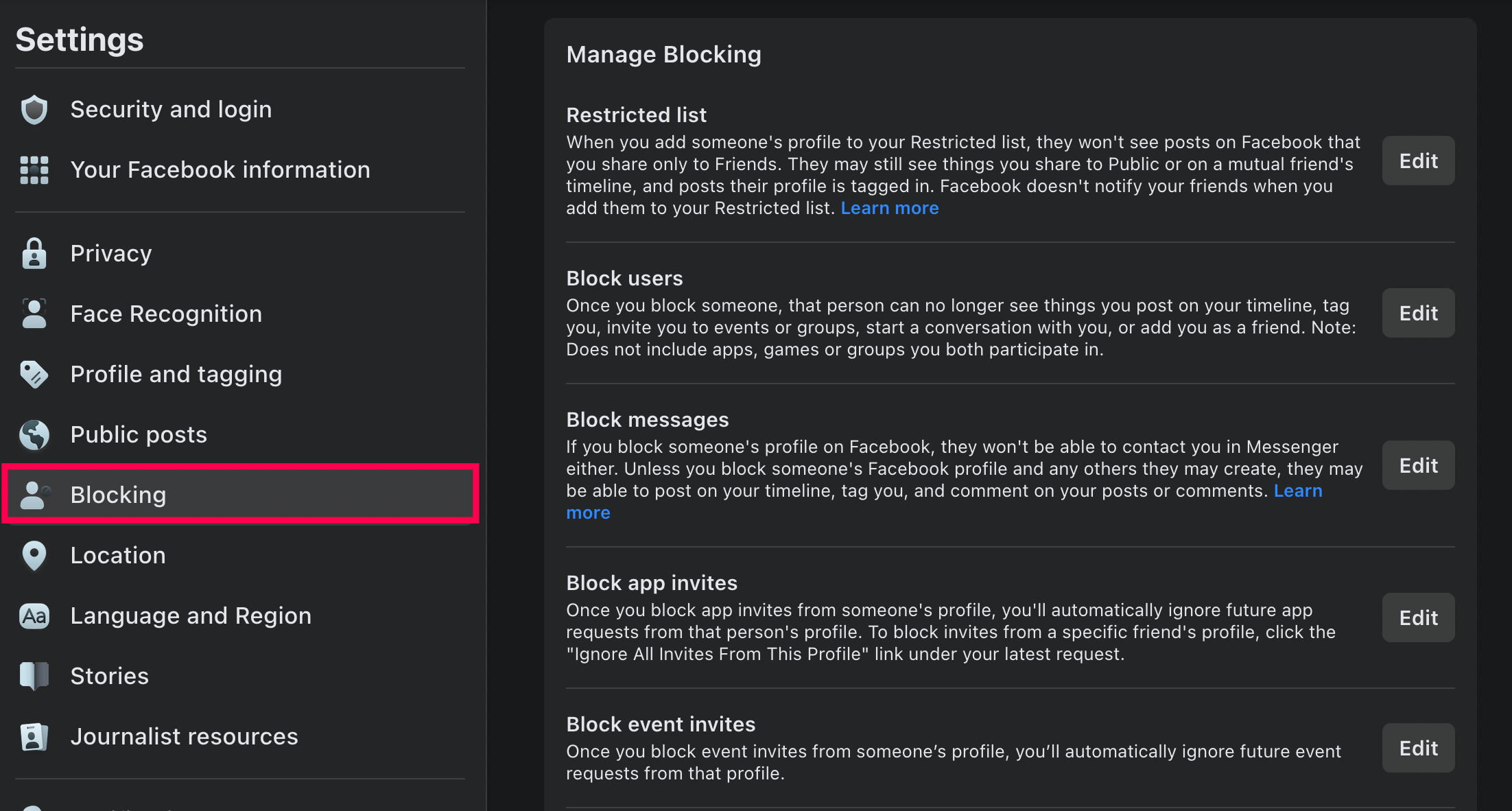1512x811 pixels.
Task: Click the Journalist resources badge icon
Action: (34, 737)
